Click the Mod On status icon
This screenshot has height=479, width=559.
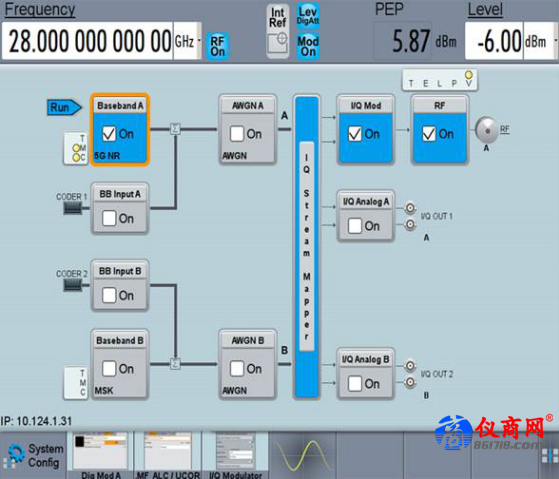(308, 46)
